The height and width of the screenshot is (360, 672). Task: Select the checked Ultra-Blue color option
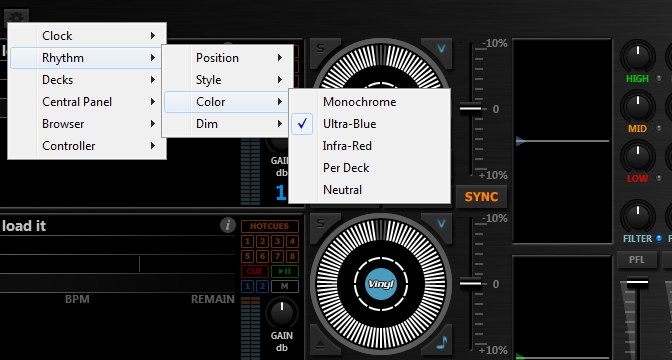pos(369,124)
